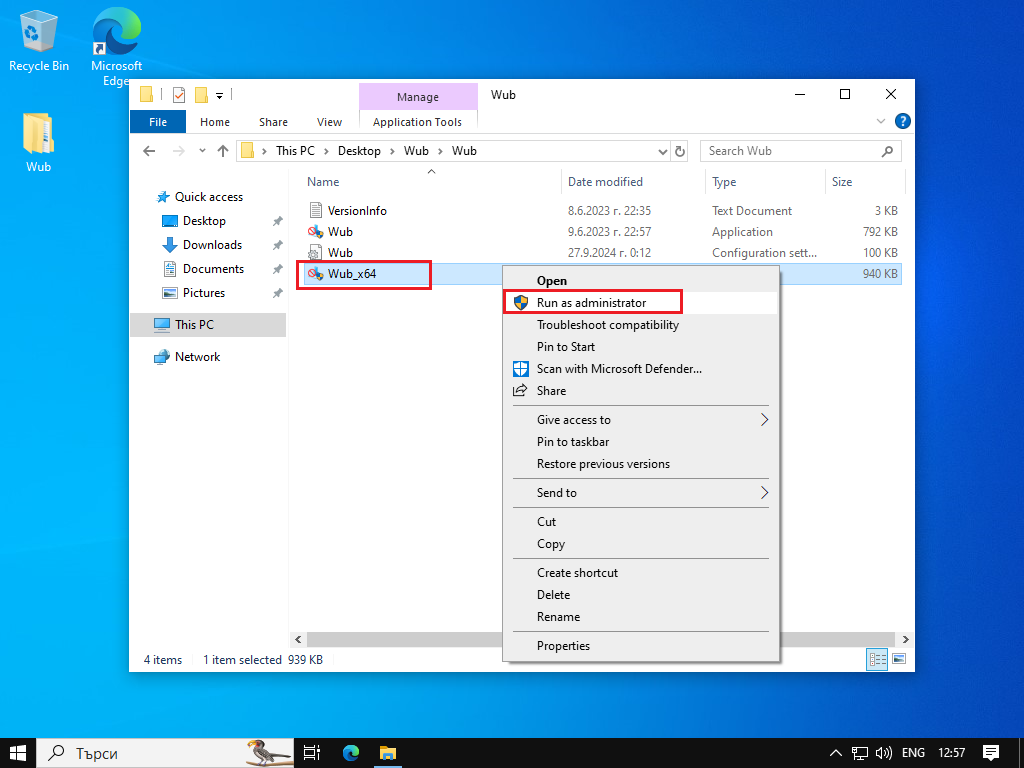1024x768 pixels.
Task: Go forward with the Forward arrow
Action: (178, 151)
